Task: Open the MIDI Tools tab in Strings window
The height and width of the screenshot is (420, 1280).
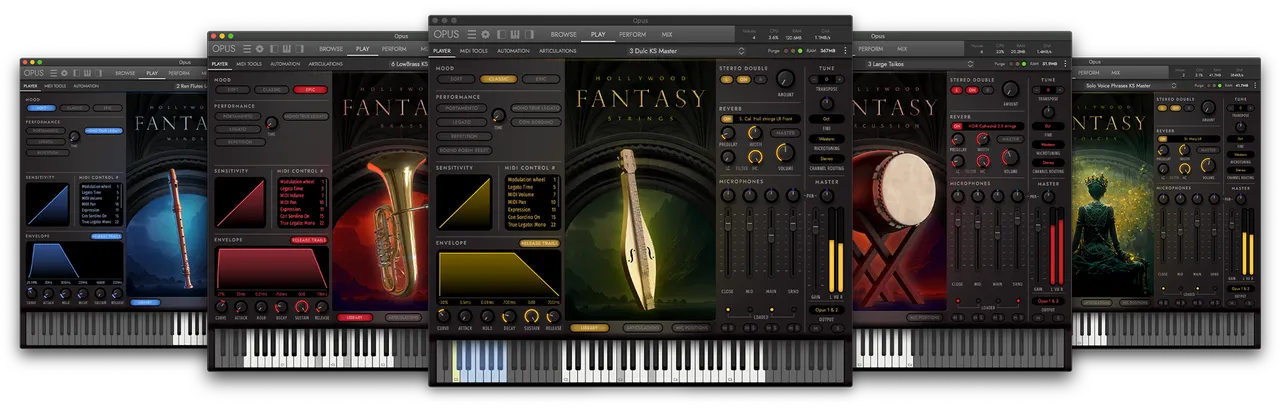Action: pos(473,51)
